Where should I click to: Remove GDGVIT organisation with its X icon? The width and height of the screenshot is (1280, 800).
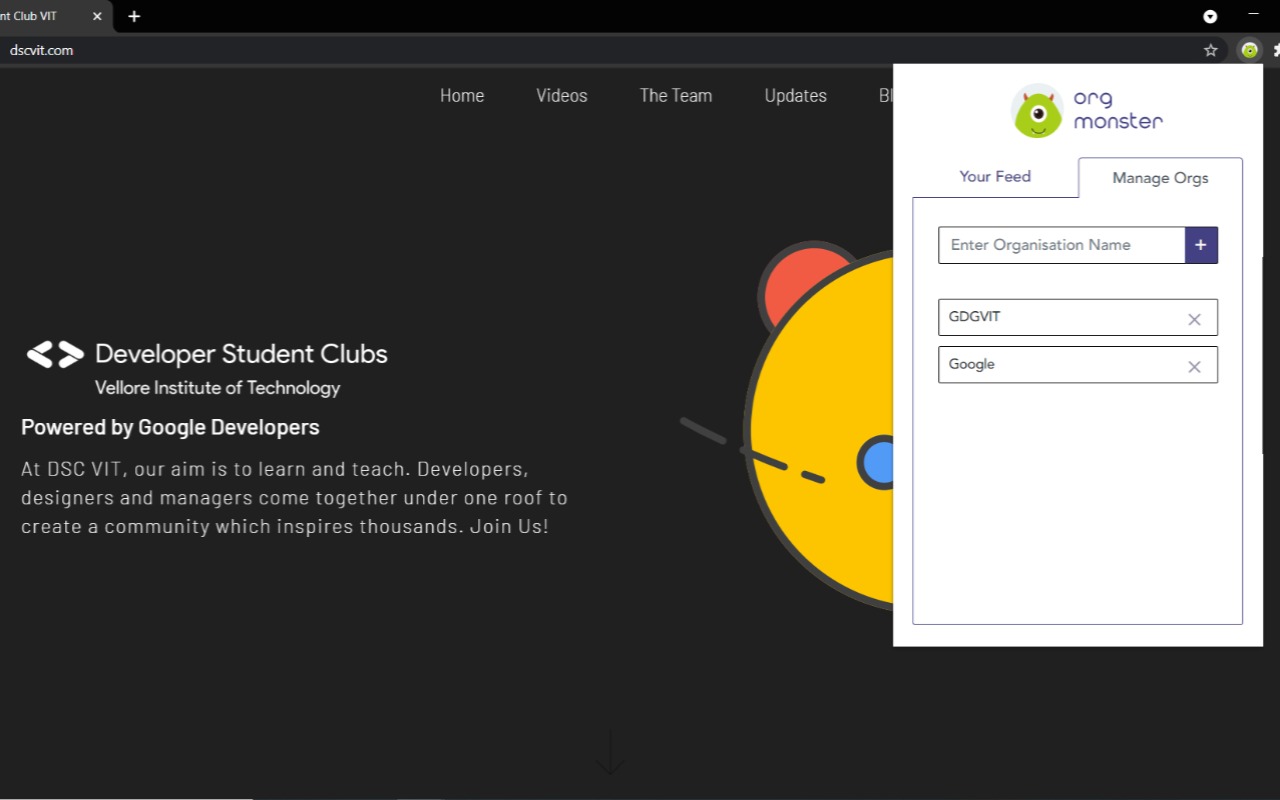1194,319
